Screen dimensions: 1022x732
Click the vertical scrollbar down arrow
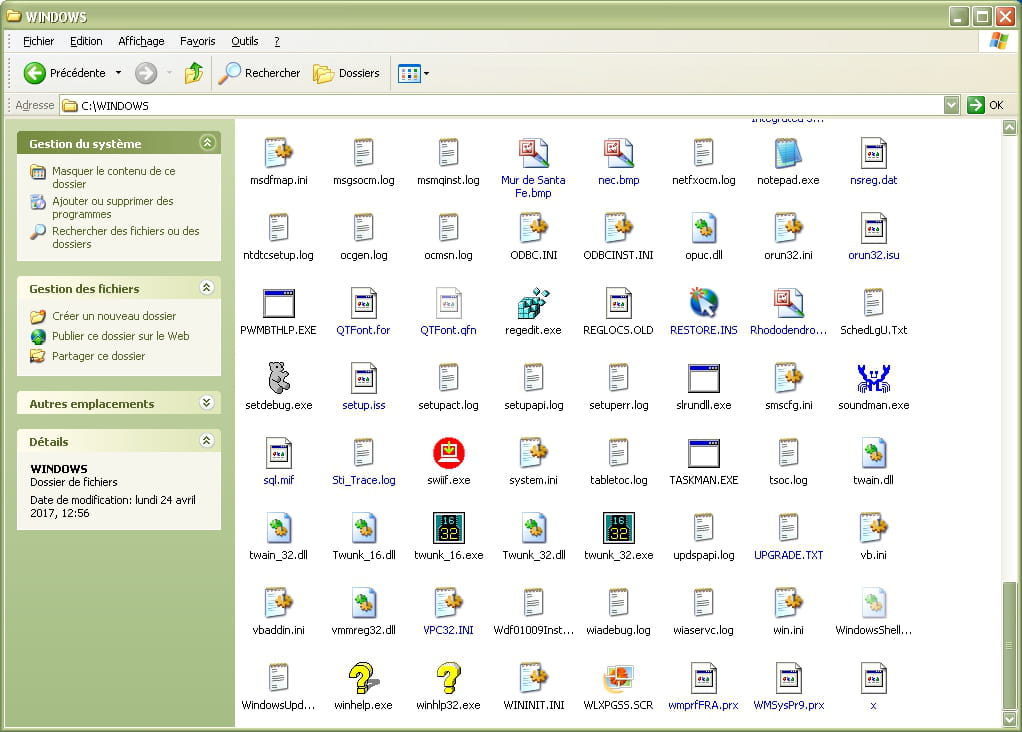(x=1011, y=718)
